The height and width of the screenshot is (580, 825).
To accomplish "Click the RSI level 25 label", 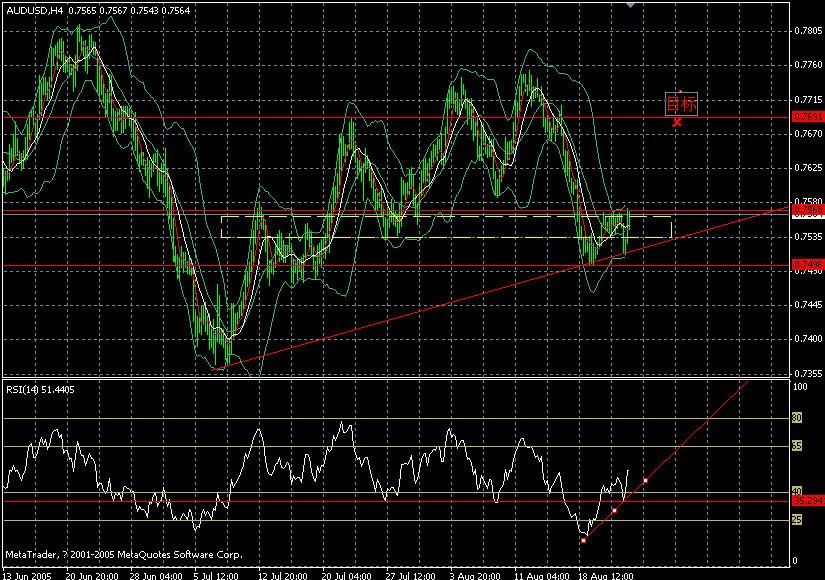I will [x=797, y=519].
